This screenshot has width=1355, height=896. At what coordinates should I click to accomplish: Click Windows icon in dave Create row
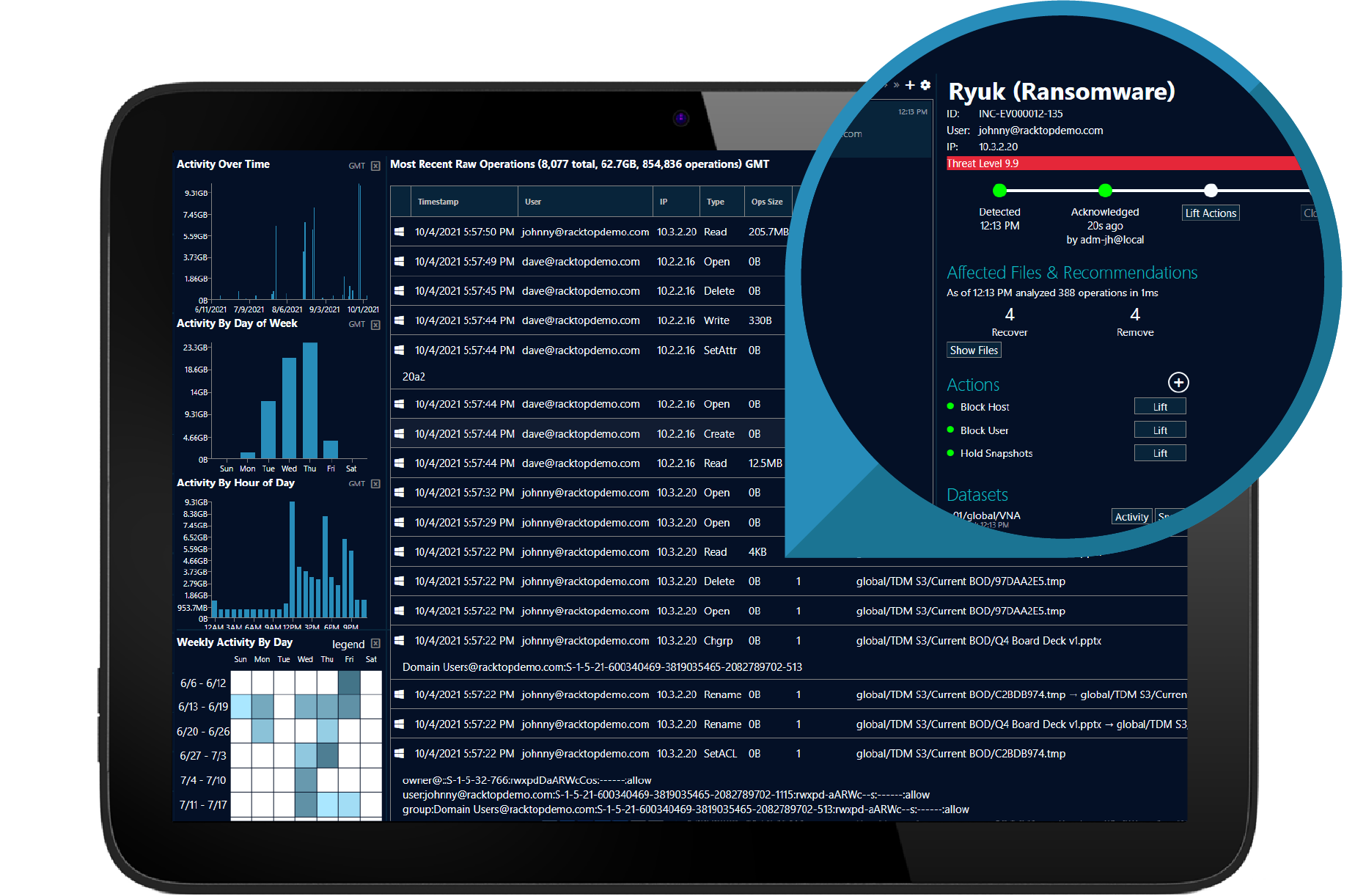(x=400, y=434)
